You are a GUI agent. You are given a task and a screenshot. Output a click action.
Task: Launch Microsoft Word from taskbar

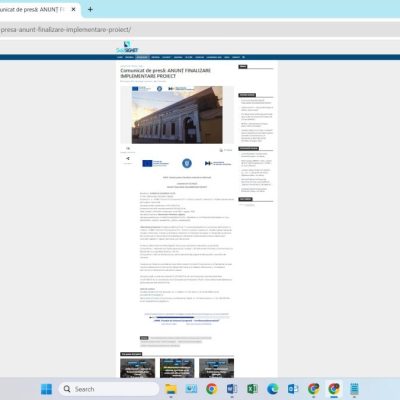pyautogui.click(x=232, y=389)
